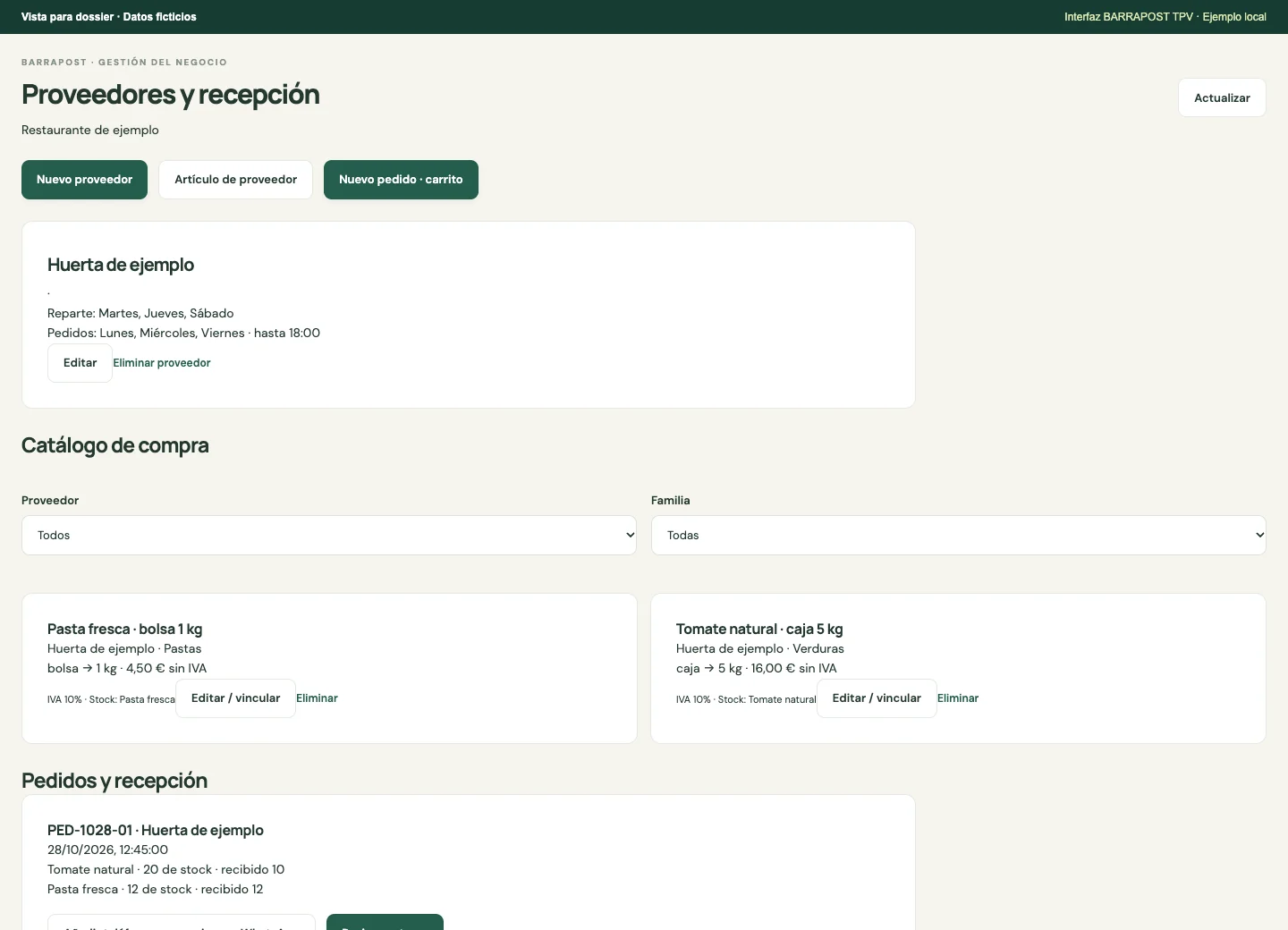Click the price line 16,00 € sin IVA
This screenshot has width=1288, height=930.
757,668
